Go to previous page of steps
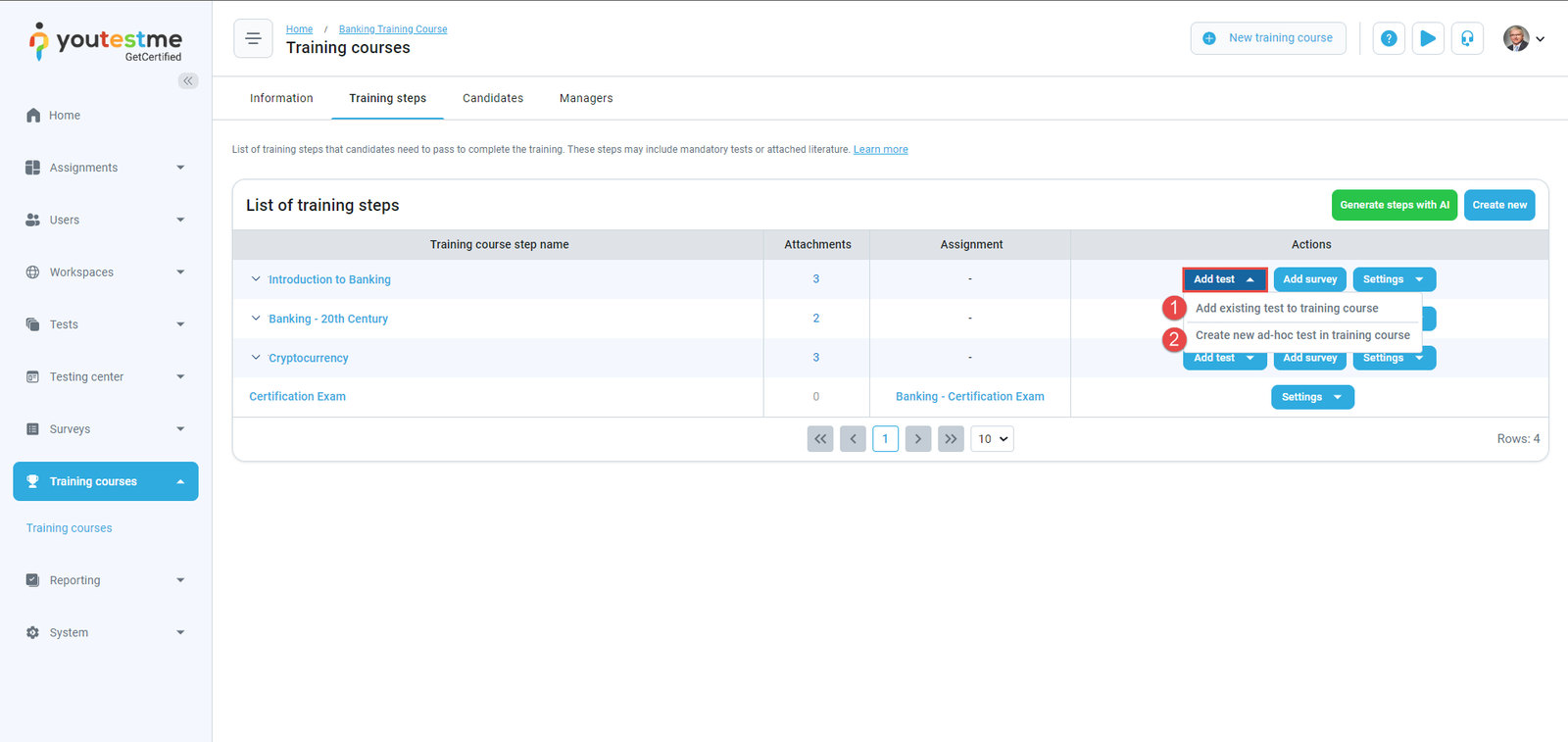This screenshot has height=742, width=1568. pos(853,439)
